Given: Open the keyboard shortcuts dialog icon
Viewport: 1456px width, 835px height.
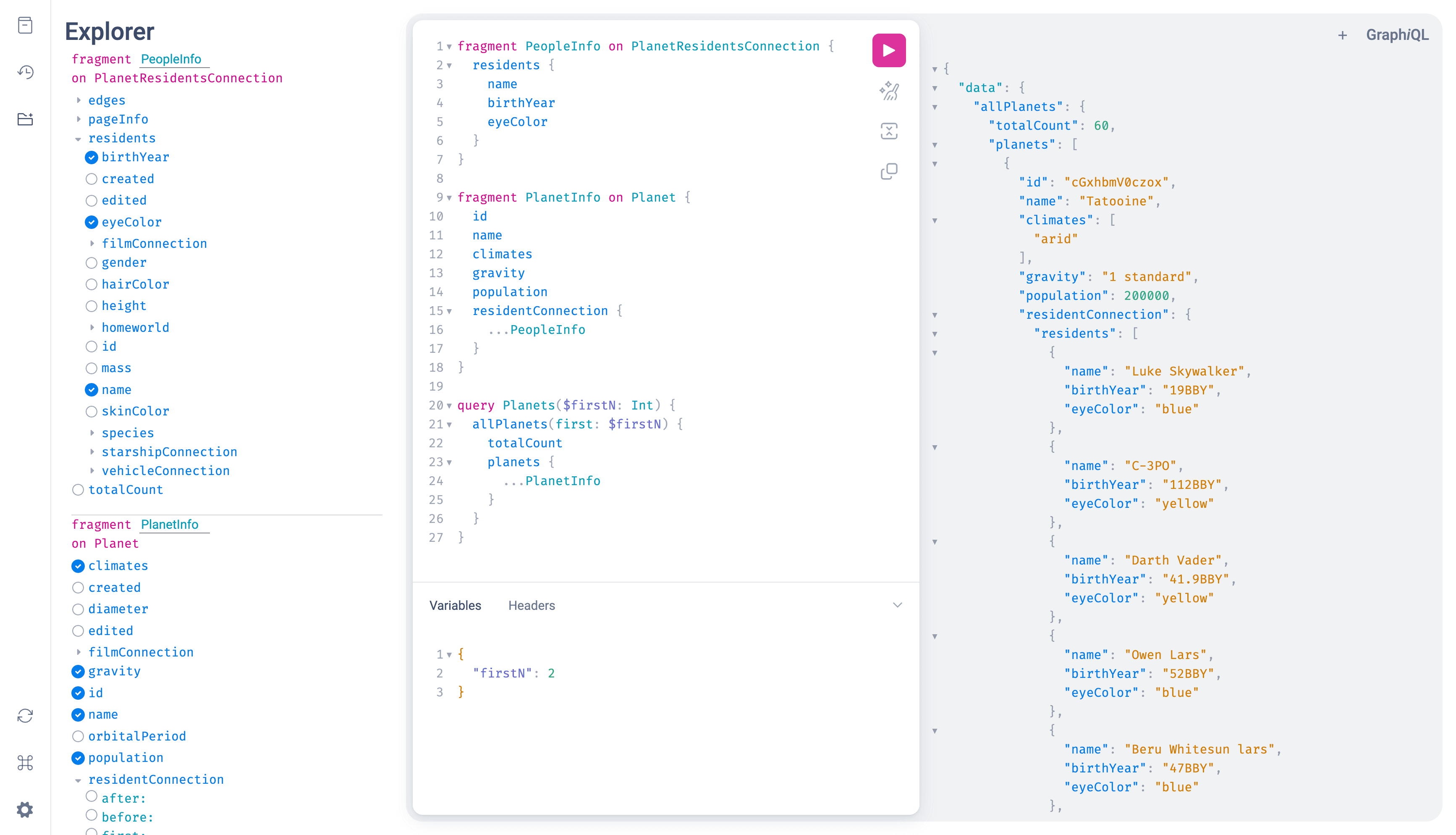Looking at the screenshot, I should click(25, 763).
